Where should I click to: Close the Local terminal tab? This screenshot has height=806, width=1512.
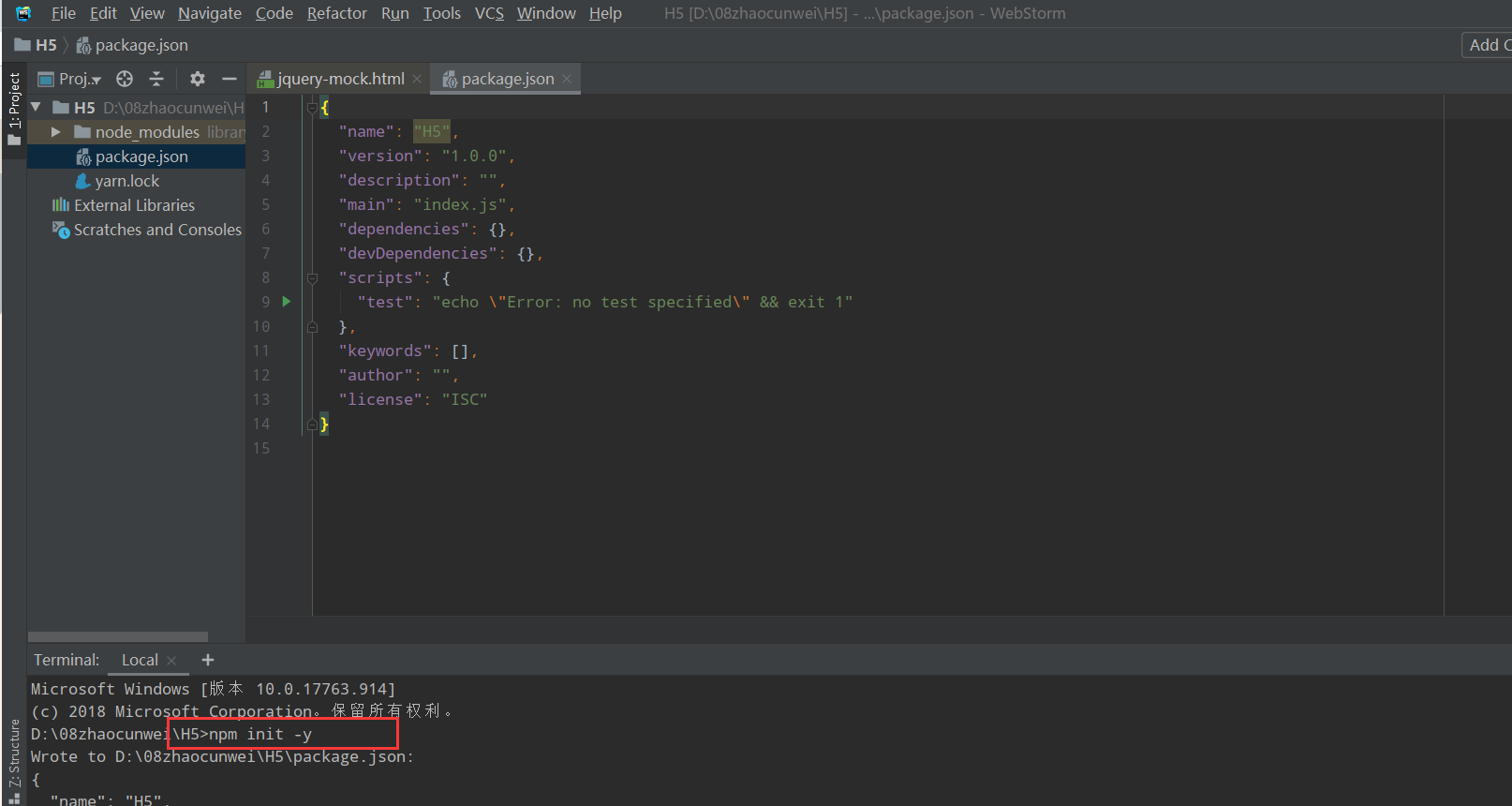point(171,661)
